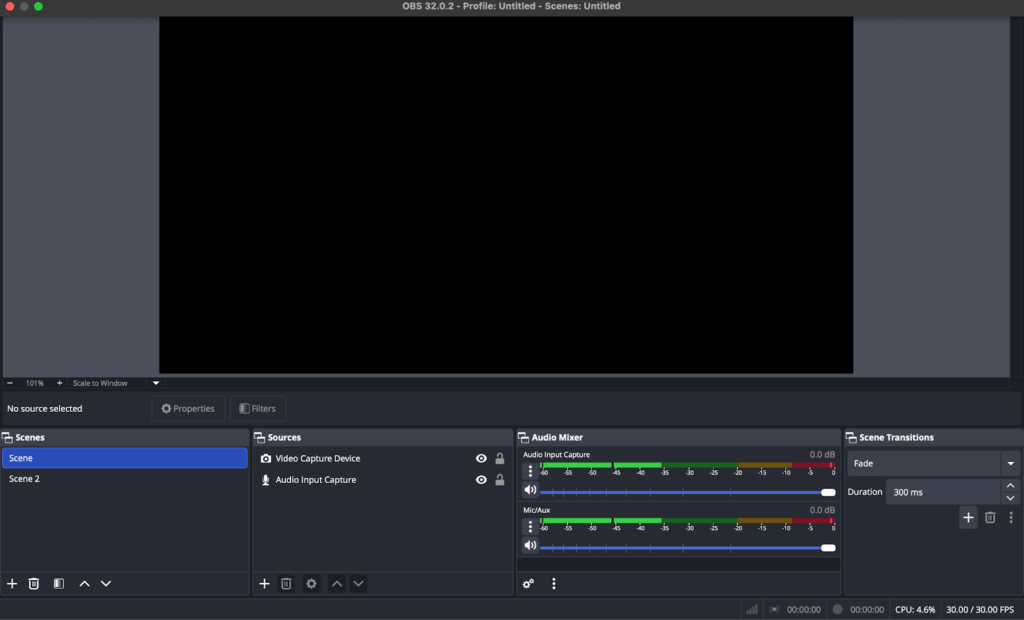Delete the selected scene using trash icon
Screen dimensions: 1024x620
(34, 584)
